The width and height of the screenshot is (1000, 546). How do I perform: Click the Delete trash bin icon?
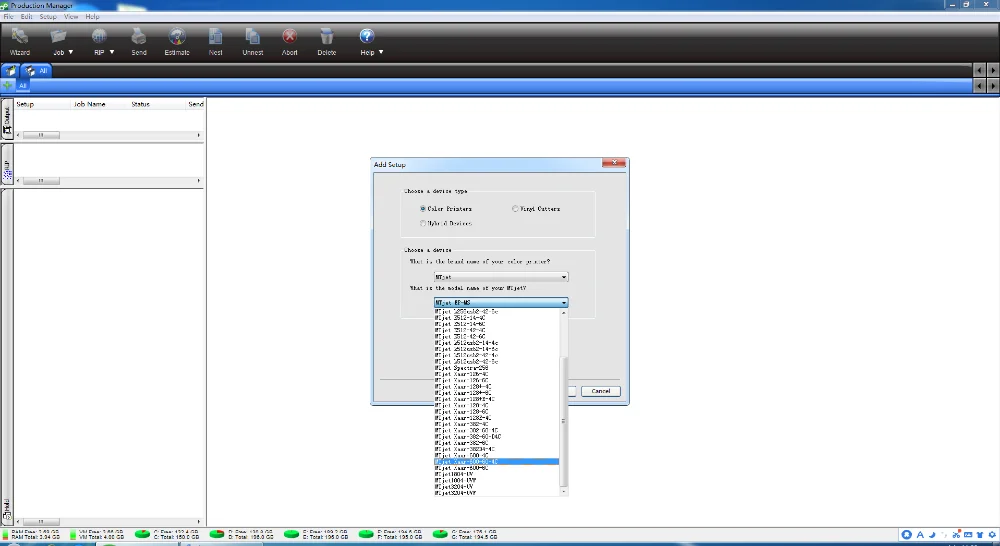click(x=327, y=37)
